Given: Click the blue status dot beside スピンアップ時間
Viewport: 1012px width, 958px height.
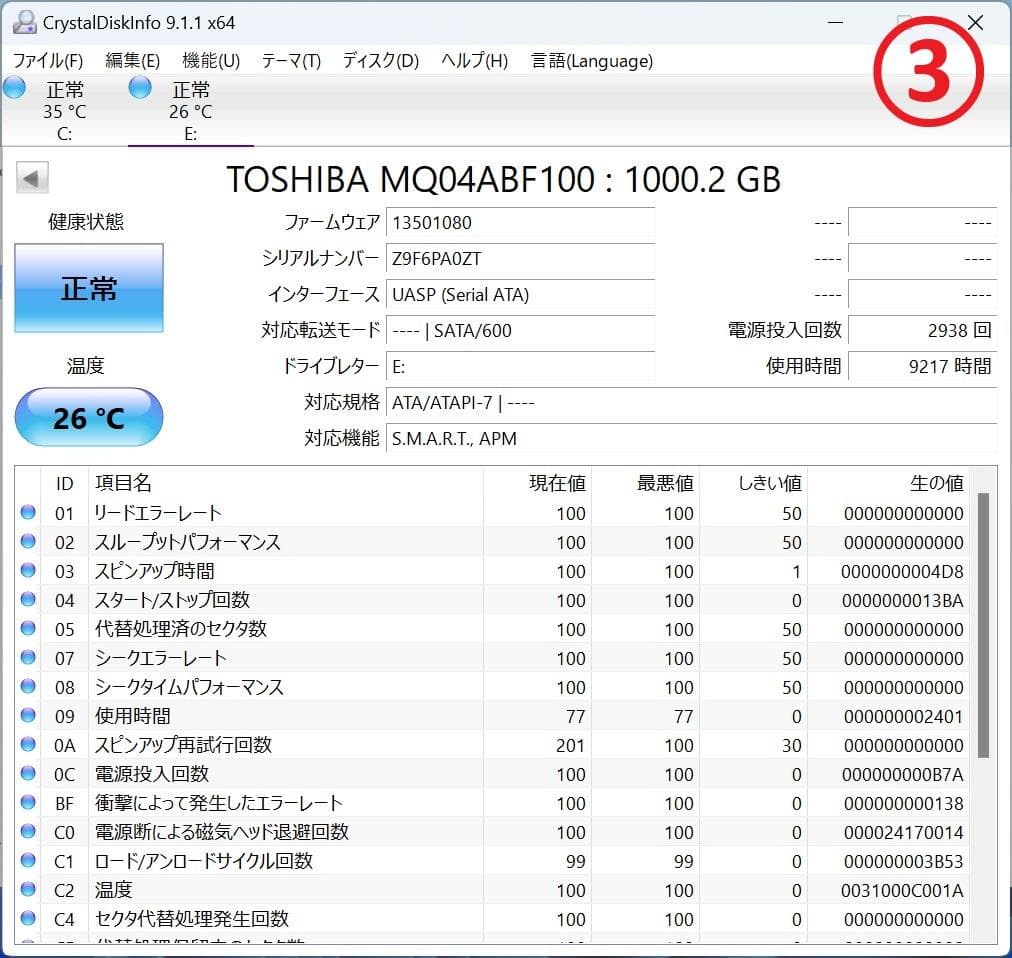Looking at the screenshot, I should [x=30, y=571].
